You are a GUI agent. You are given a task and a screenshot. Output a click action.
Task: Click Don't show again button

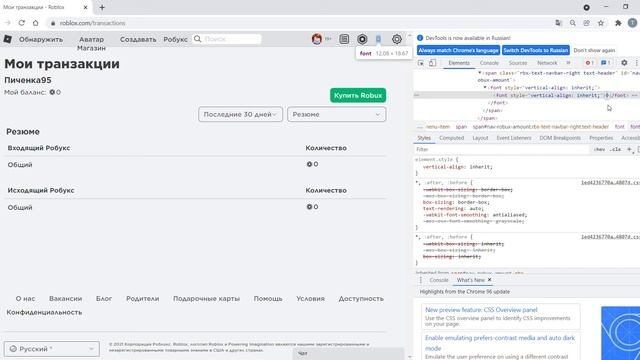pos(594,50)
